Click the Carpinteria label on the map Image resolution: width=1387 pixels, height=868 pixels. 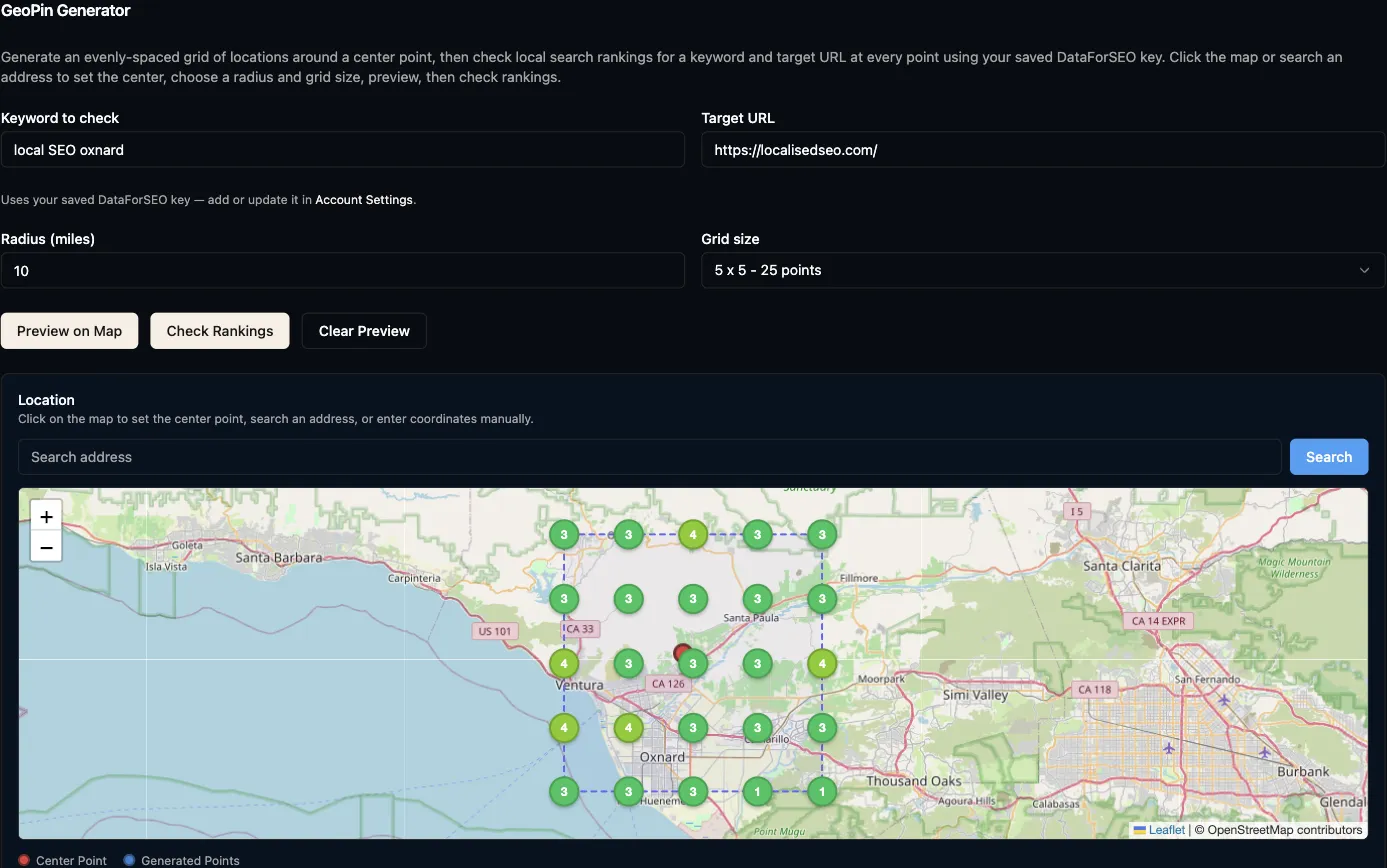point(414,578)
